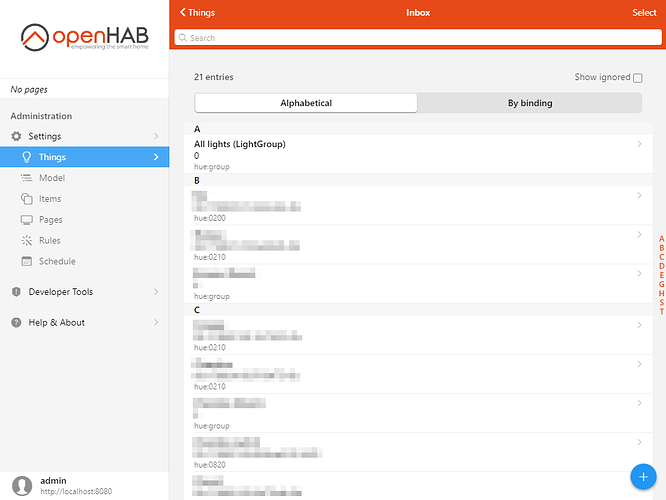Switch to the By binding tab

click(x=529, y=103)
